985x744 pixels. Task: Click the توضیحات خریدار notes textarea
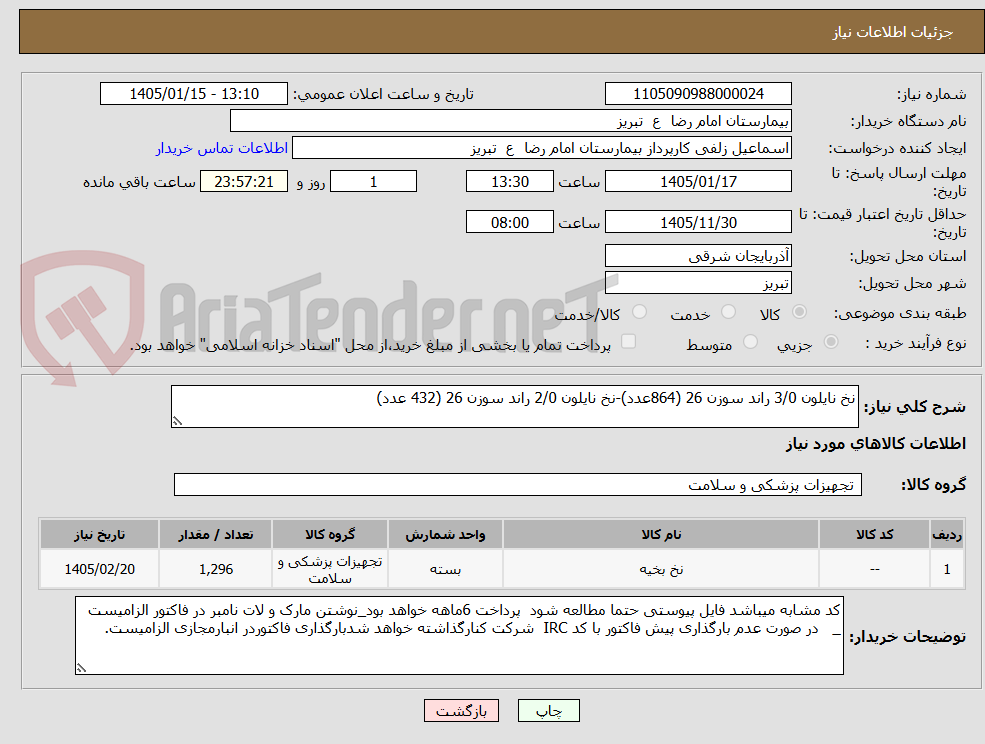coord(459,635)
